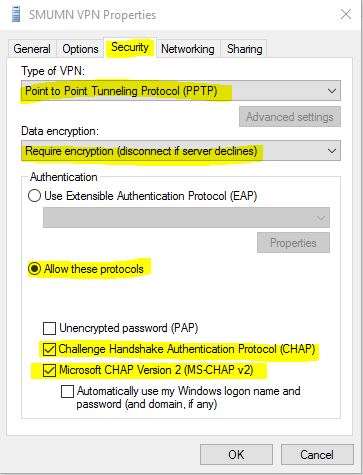The width and height of the screenshot is (363, 475).
Task: Select Use Extensible Authentication Protocol radio
Action: coord(35,196)
